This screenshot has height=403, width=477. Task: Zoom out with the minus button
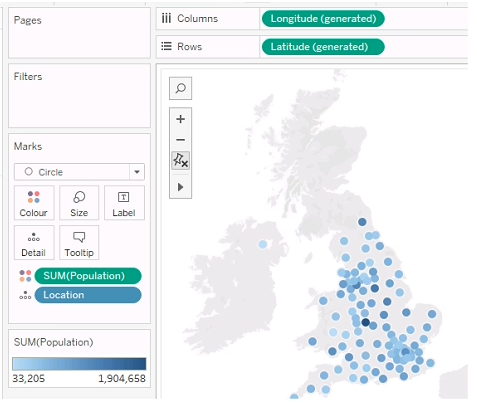(x=180, y=140)
